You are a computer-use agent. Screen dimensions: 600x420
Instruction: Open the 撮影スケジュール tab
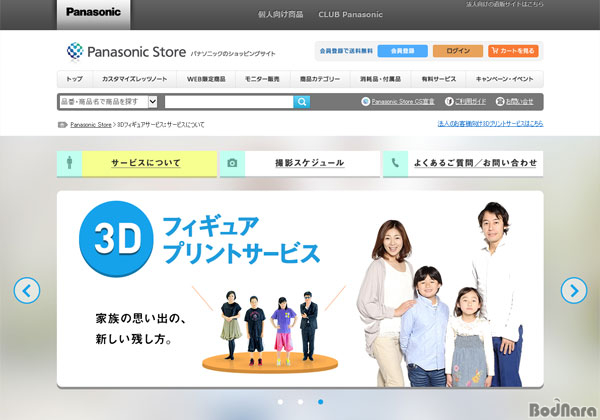click(300, 163)
